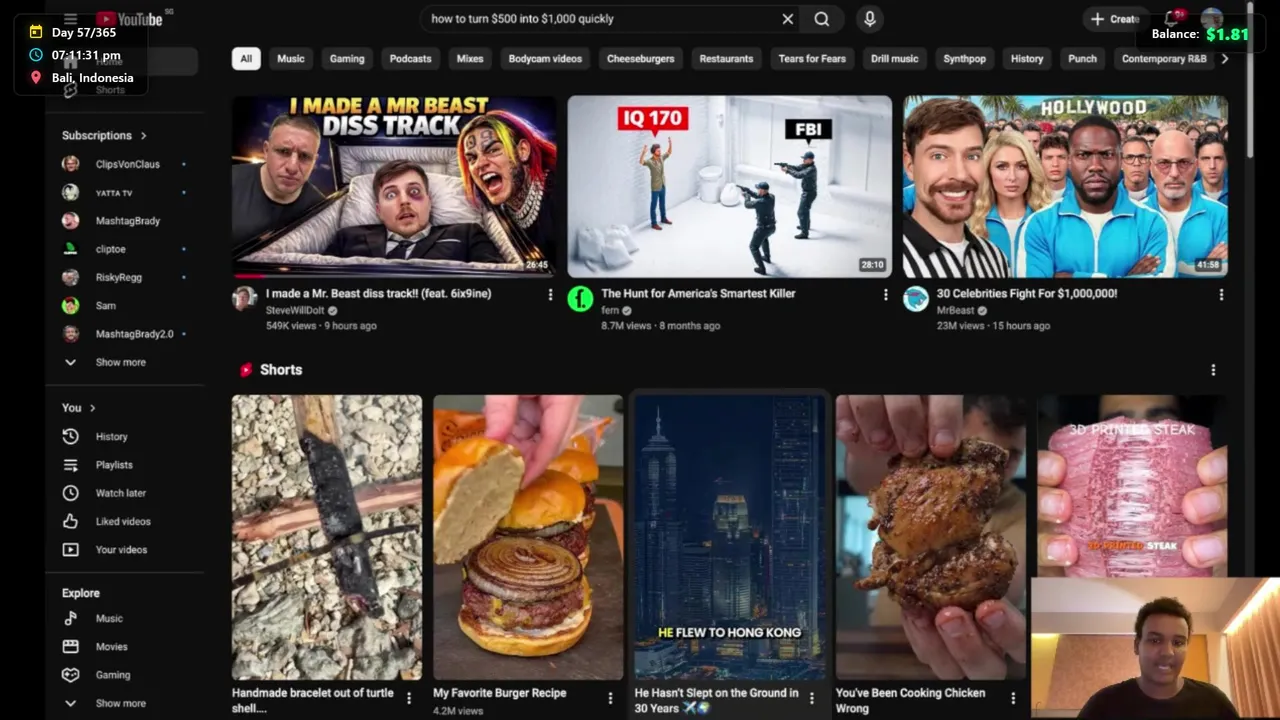The image size is (1280, 720).
Task: Open options menu for 30 Celebrities video
Action: pyautogui.click(x=1221, y=294)
